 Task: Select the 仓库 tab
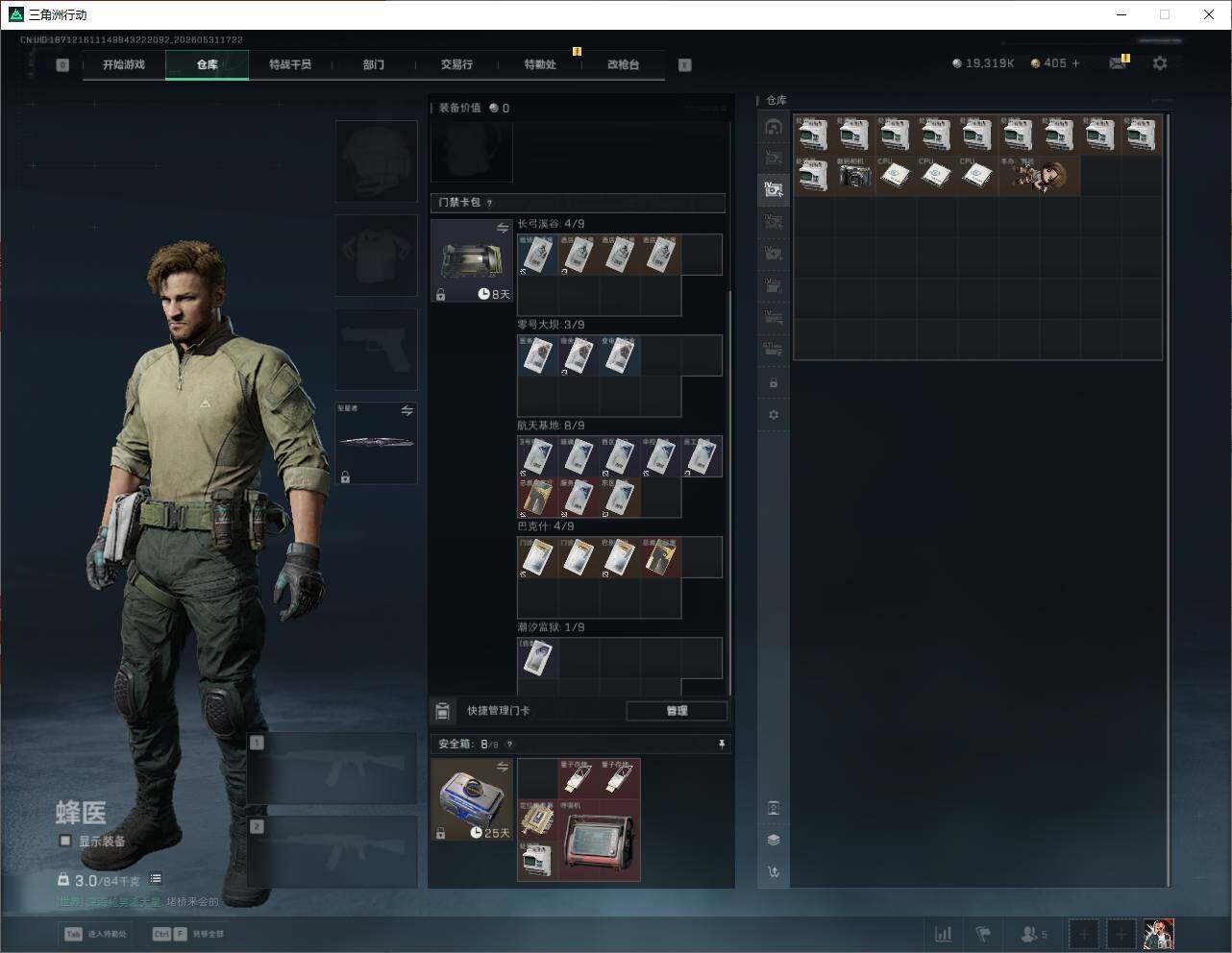(207, 64)
